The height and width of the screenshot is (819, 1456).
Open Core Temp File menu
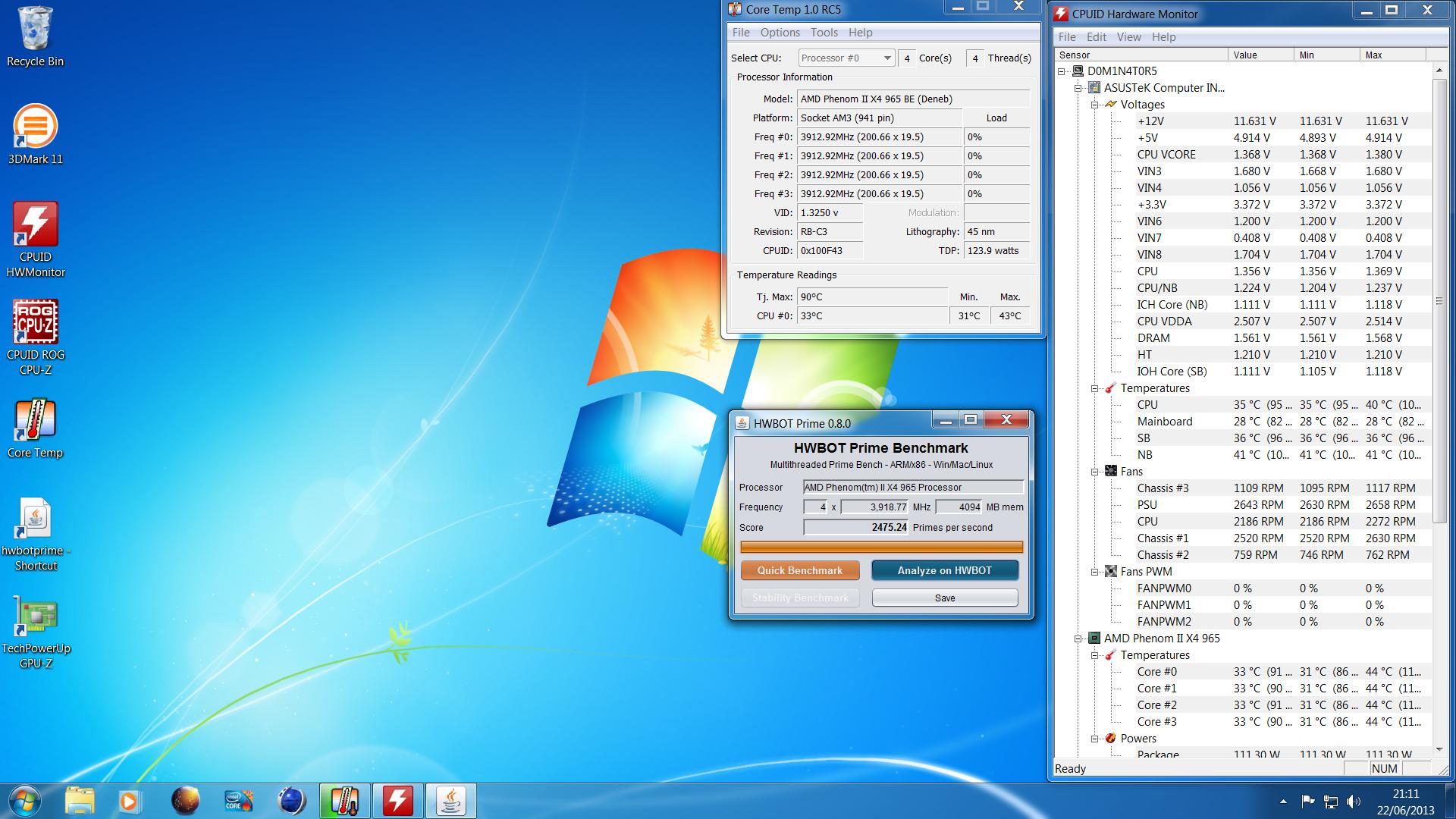(741, 33)
